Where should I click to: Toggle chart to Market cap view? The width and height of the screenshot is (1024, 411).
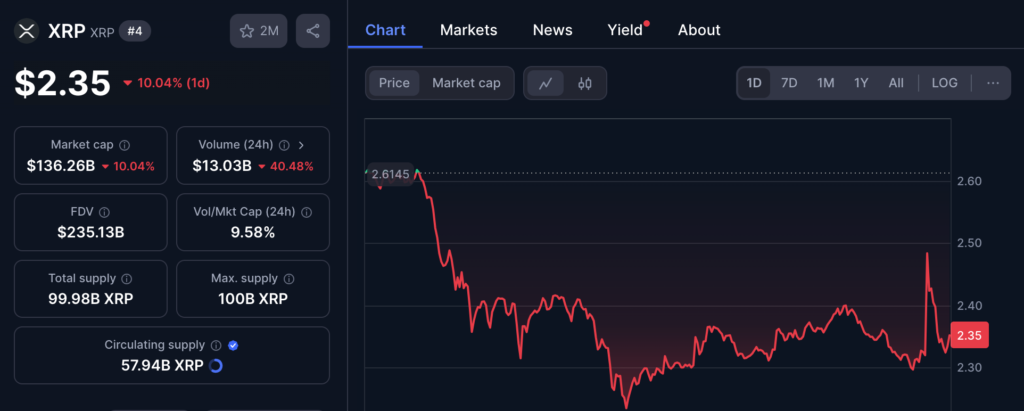point(466,83)
